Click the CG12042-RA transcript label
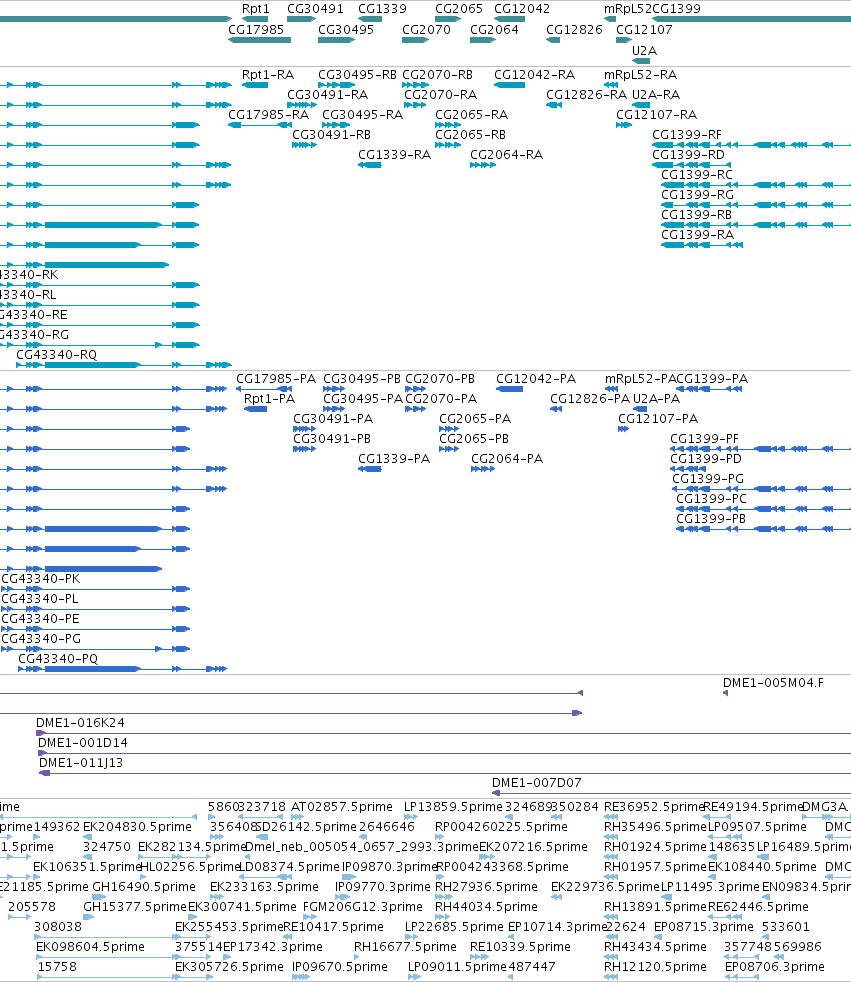 (x=534, y=75)
